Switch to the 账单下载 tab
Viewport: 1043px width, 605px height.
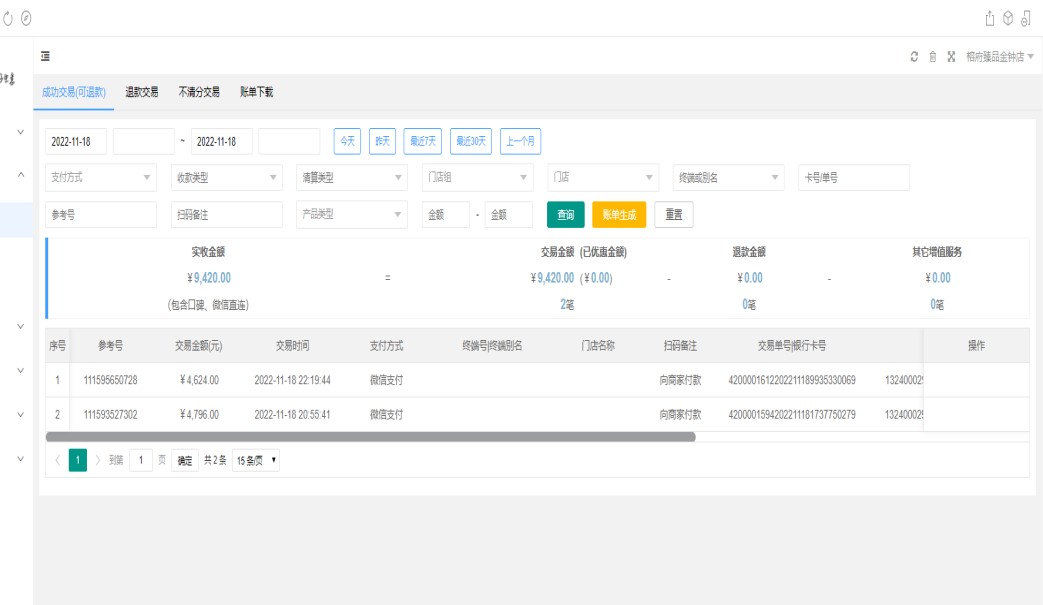(257, 92)
